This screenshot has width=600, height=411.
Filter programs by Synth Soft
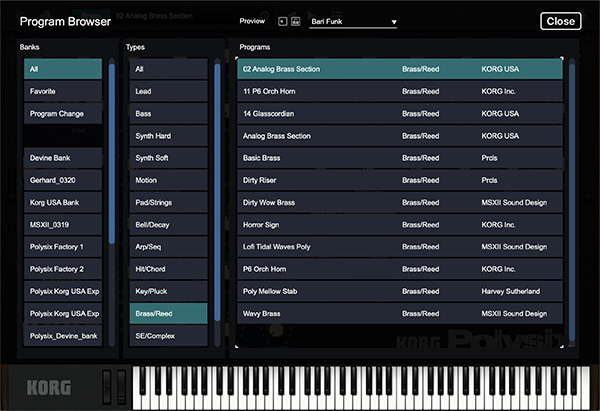coord(168,158)
